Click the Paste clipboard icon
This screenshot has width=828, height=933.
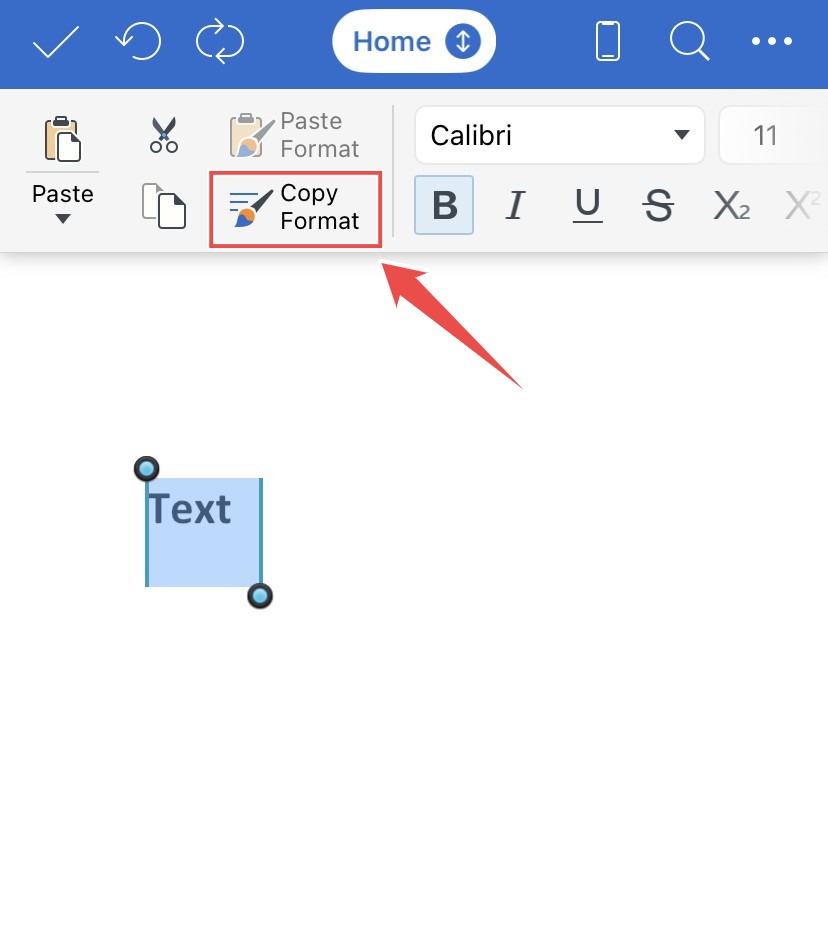[x=62, y=139]
